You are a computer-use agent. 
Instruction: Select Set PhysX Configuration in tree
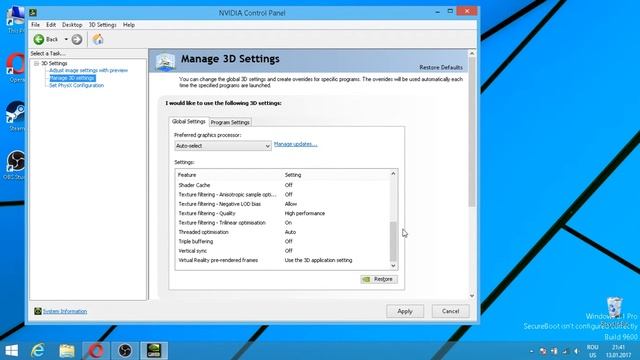(x=76, y=85)
